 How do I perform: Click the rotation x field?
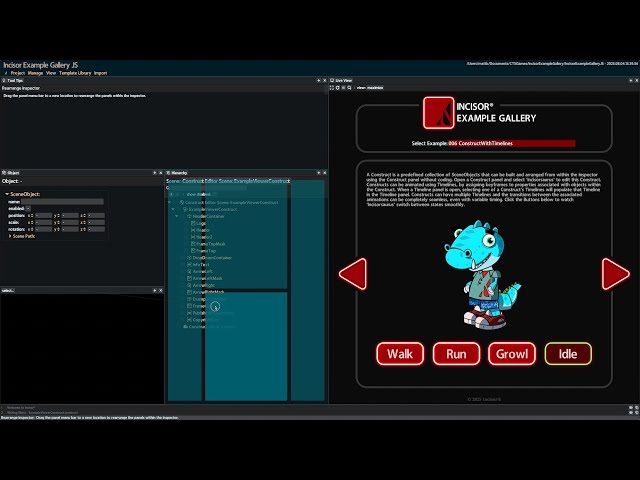coord(43,229)
